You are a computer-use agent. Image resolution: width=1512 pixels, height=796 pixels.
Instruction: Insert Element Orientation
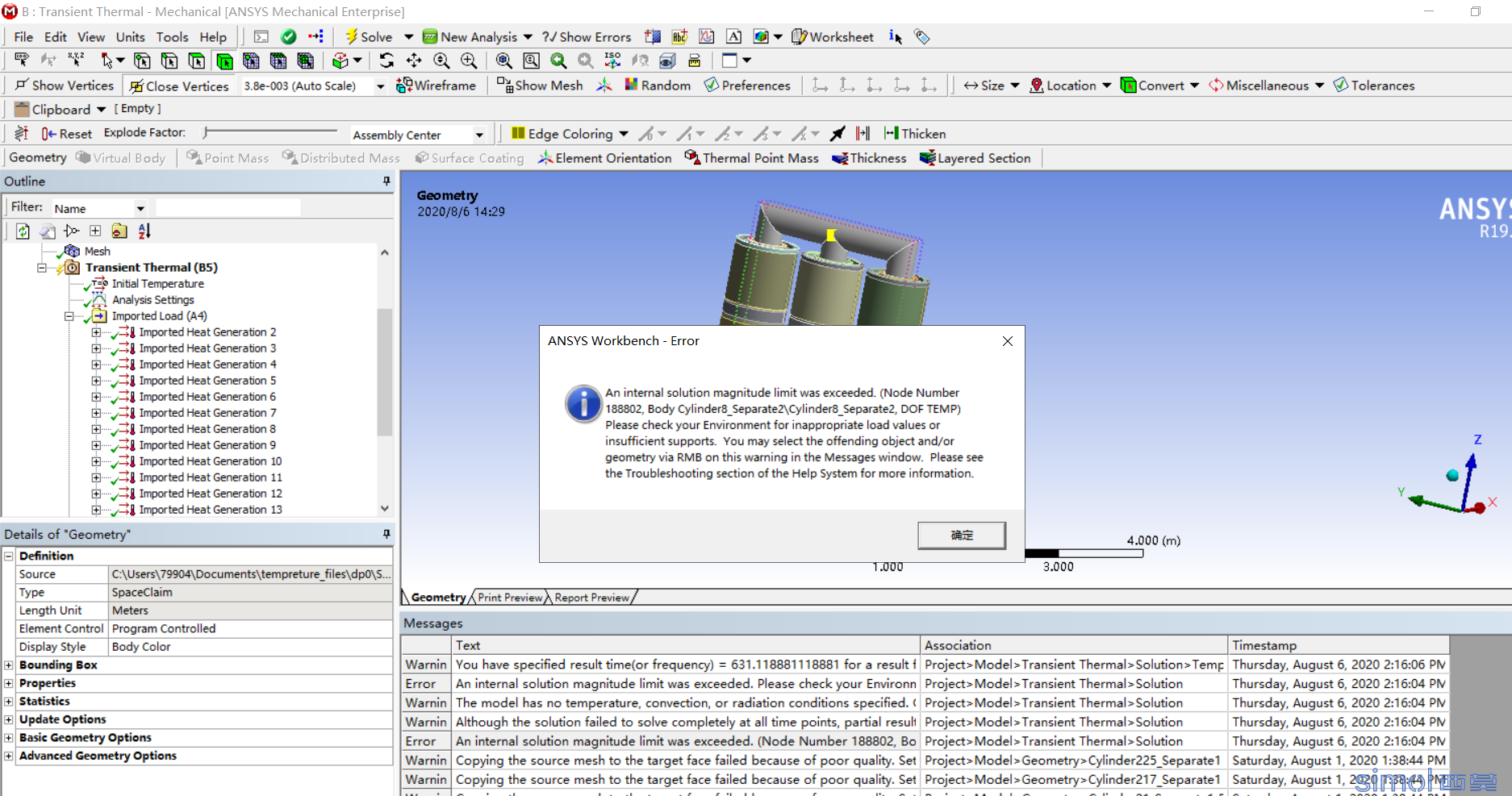(x=604, y=158)
